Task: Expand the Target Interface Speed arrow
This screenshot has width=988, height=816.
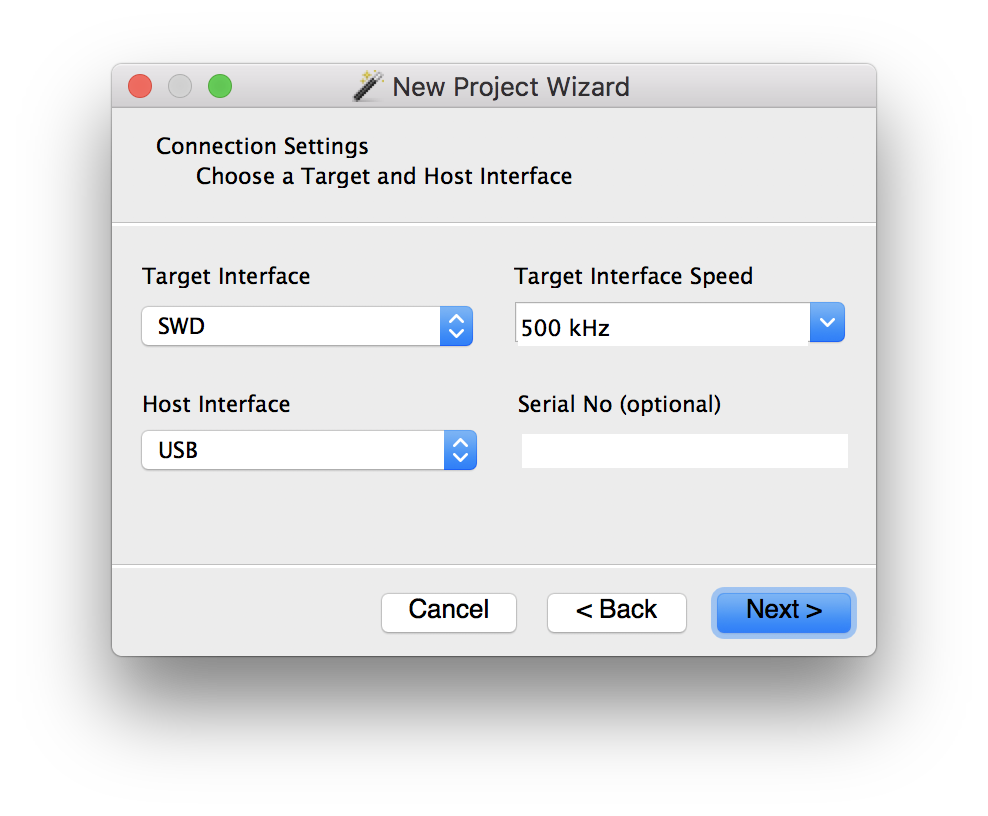Action: (x=827, y=322)
